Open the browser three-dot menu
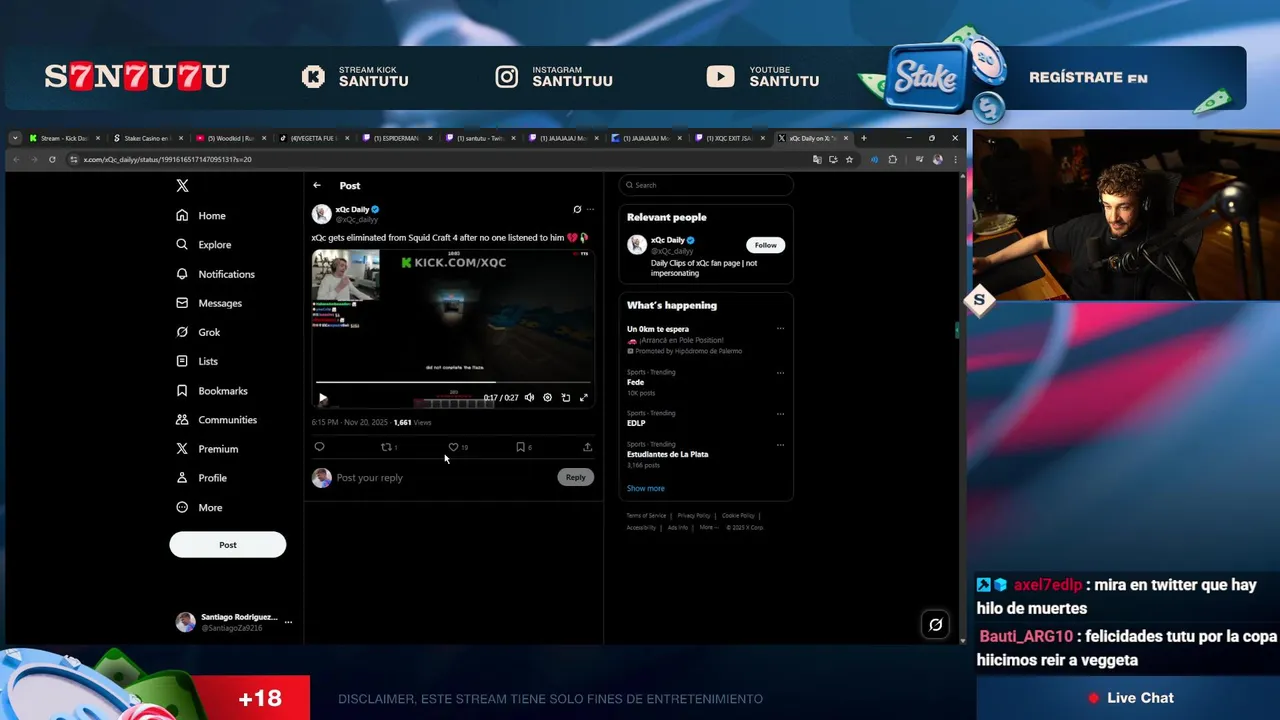Screen dimensions: 1280x720 pyautogui.click(x=954, y=159)
